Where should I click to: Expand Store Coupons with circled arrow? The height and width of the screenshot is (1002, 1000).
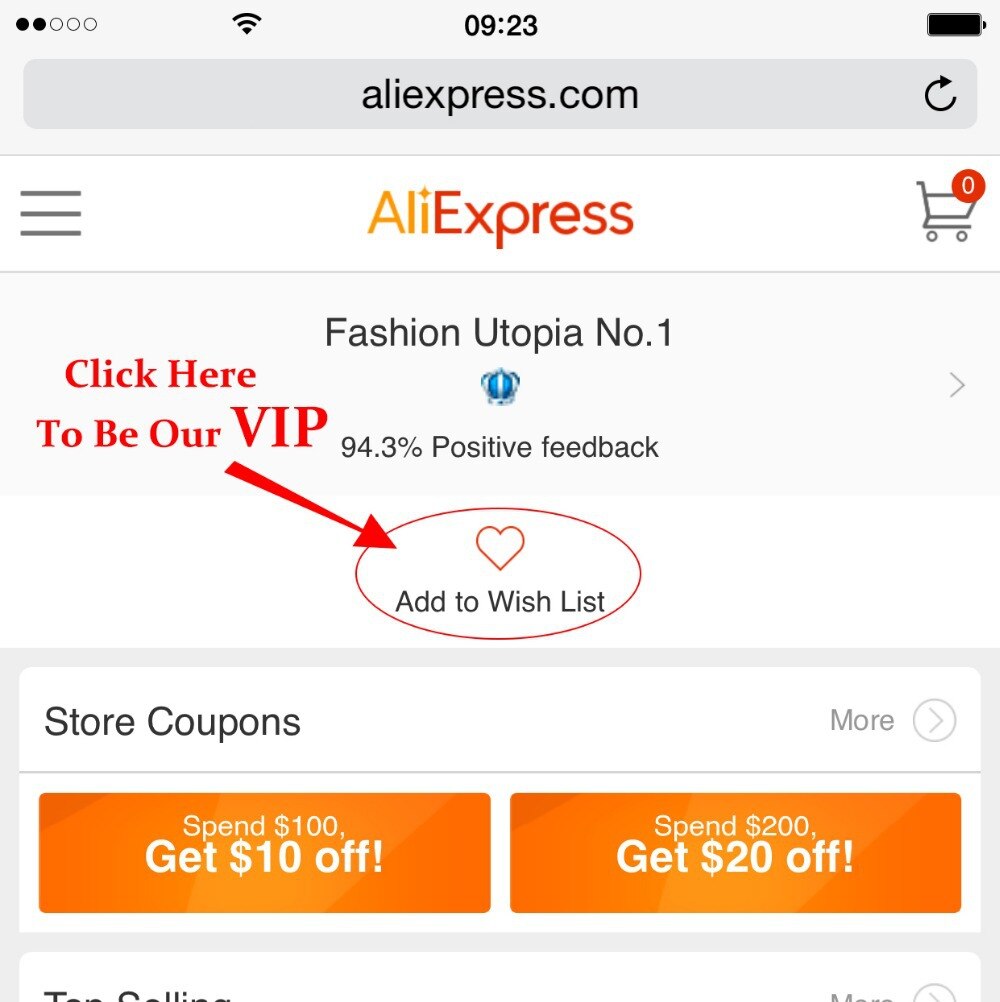point(934,720)
